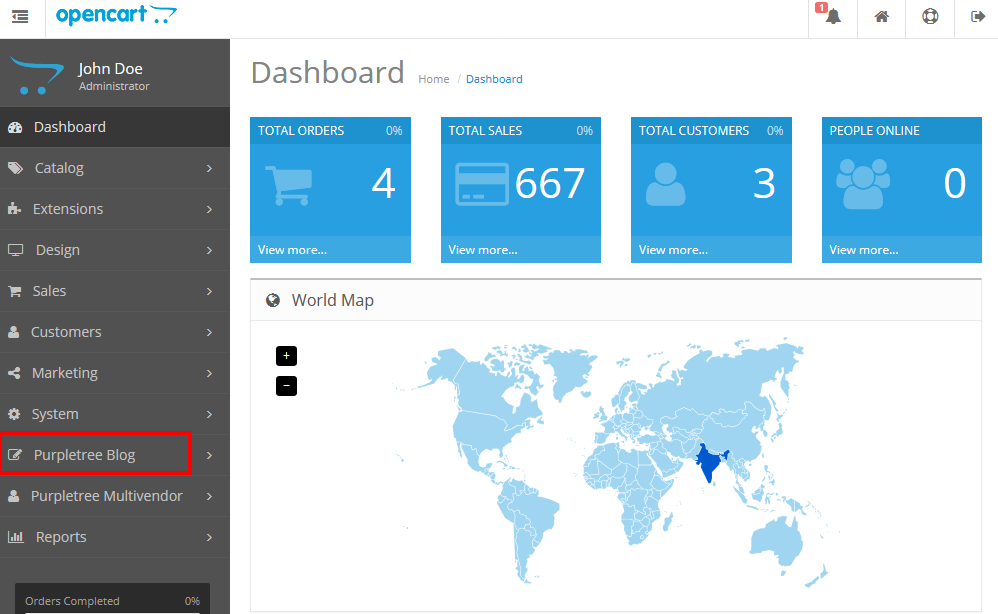Viewport: 998px width, 614px height.
Task: Open the System sidebar menu
Action: point(115,414)
